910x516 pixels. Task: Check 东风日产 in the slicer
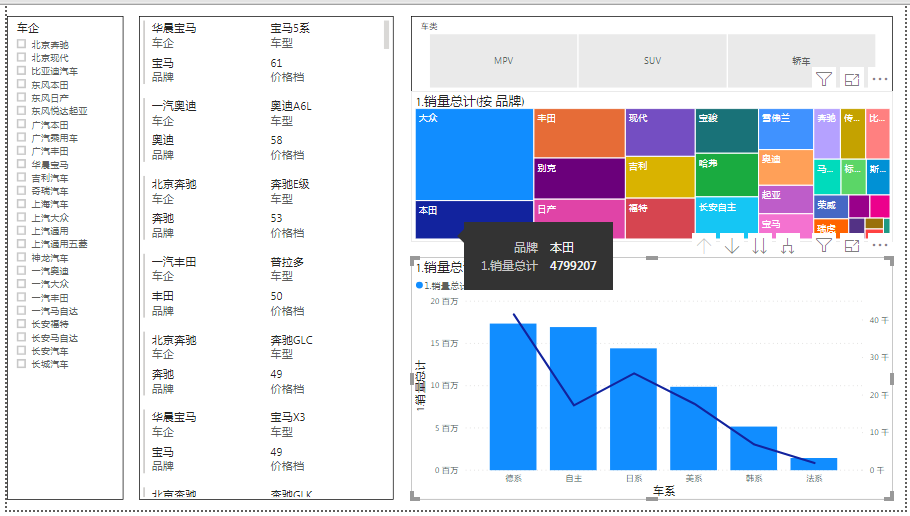[x=21, y=97]
